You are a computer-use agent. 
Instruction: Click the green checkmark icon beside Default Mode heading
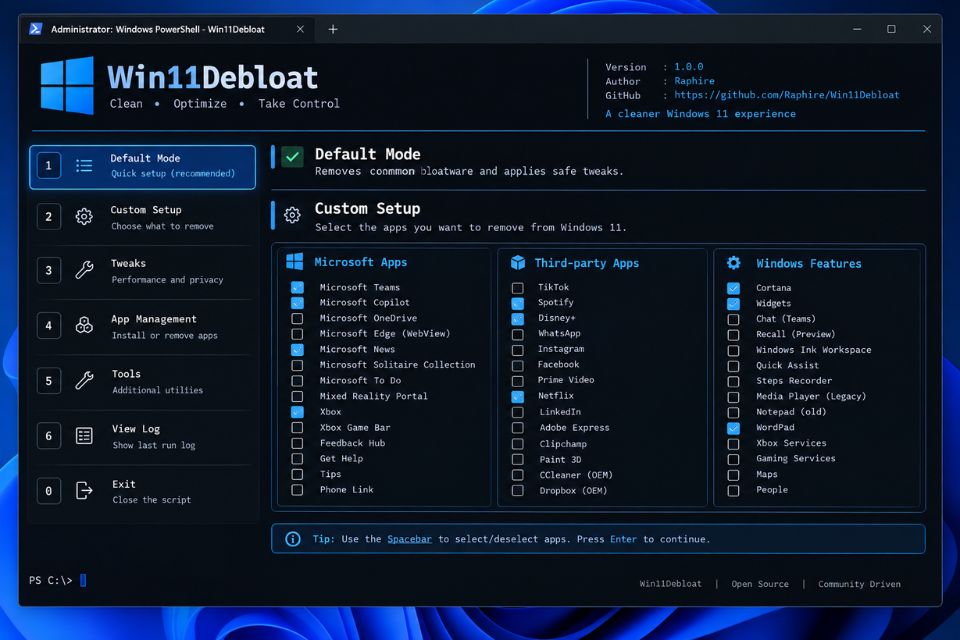point(293,157)
